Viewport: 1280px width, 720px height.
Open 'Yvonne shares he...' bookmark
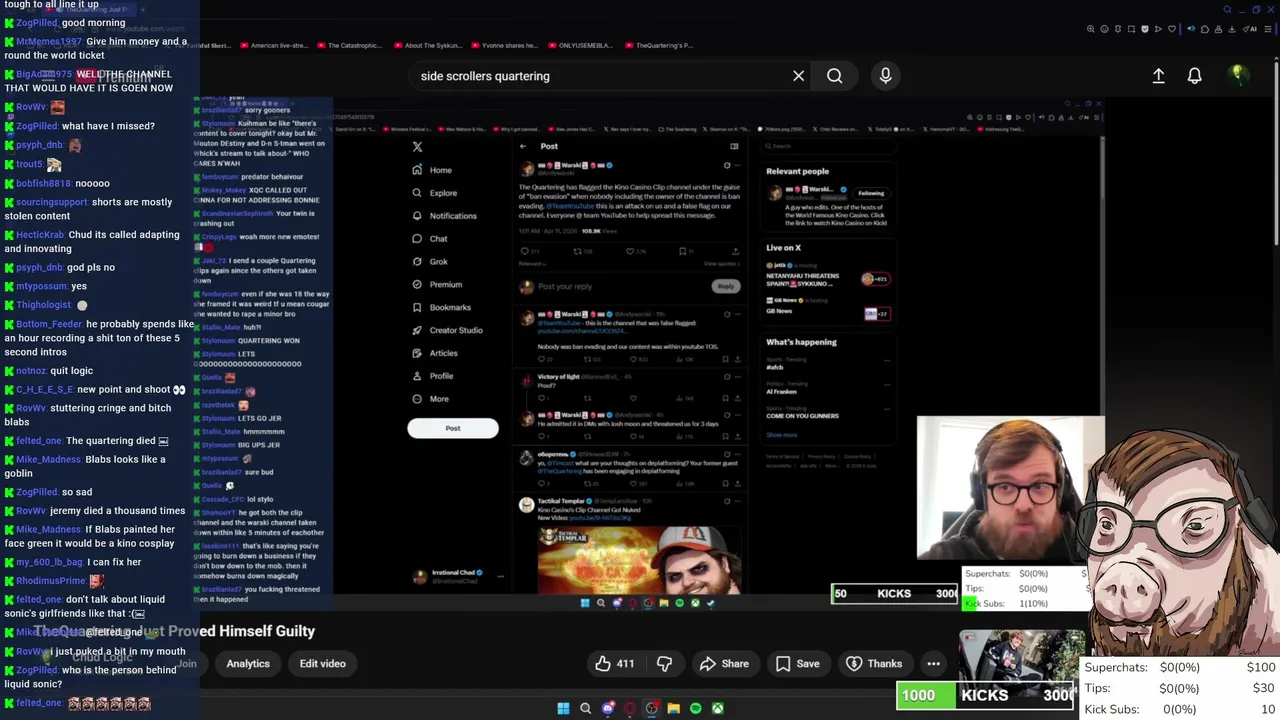pos(504,45)
